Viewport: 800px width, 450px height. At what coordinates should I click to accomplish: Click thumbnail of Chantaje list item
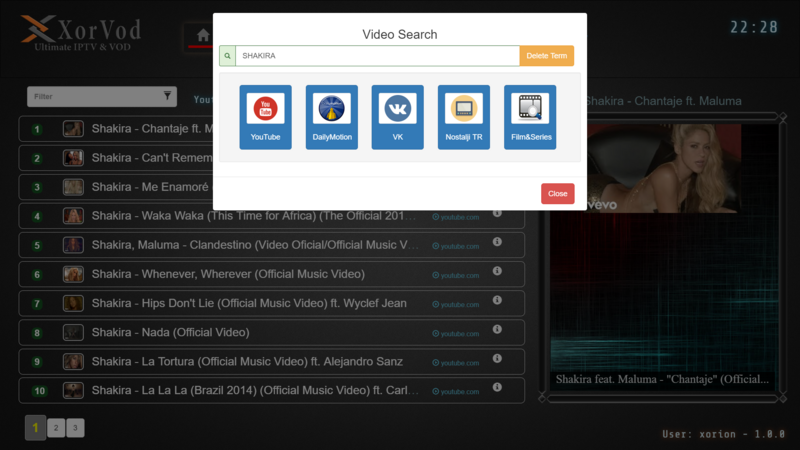tap(73, 129)
